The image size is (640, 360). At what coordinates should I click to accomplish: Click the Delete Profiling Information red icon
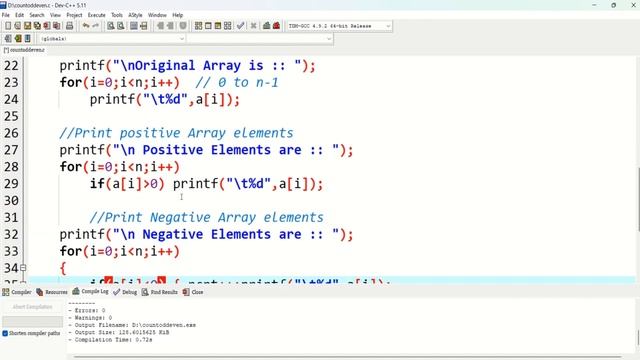point(276,26)
